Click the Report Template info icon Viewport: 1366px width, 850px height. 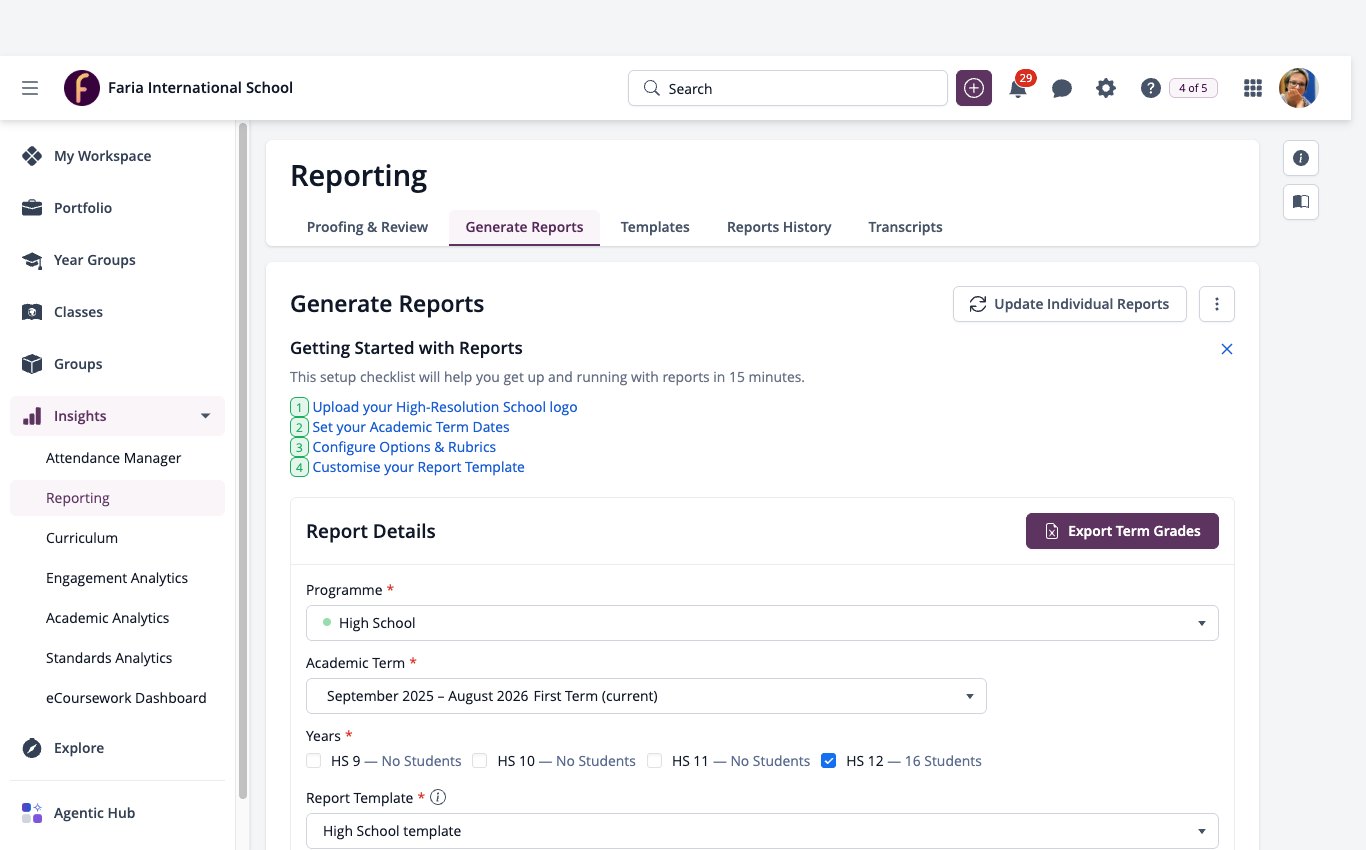click(437, 798)
